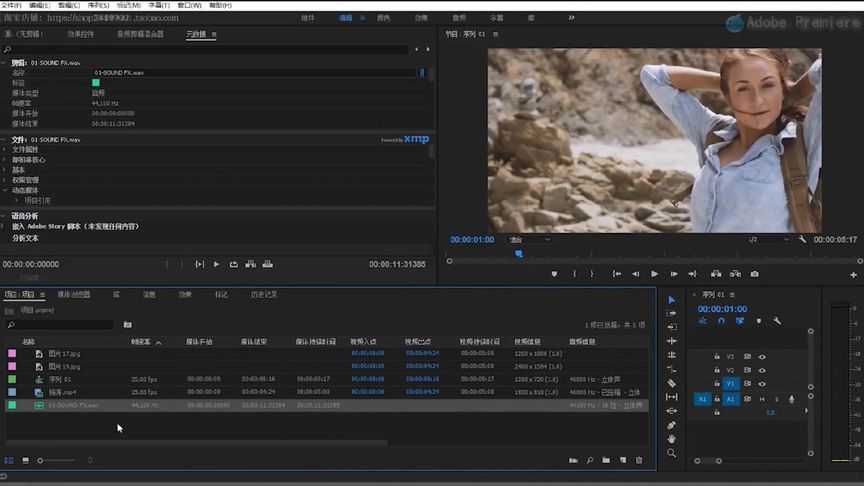Click the green label color swatch in metadata
The image size is (864, 486).
point(96,83)
